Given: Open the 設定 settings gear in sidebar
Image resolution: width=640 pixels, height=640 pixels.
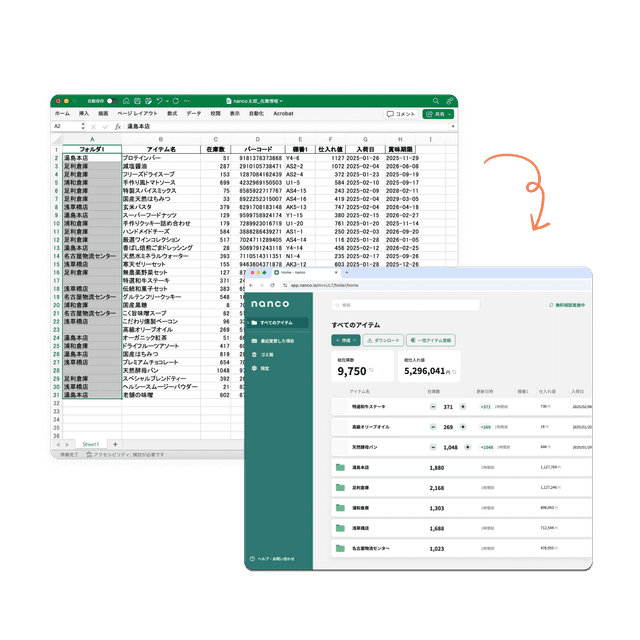Looking at the screenshot, I should click(x=254, y=368).
